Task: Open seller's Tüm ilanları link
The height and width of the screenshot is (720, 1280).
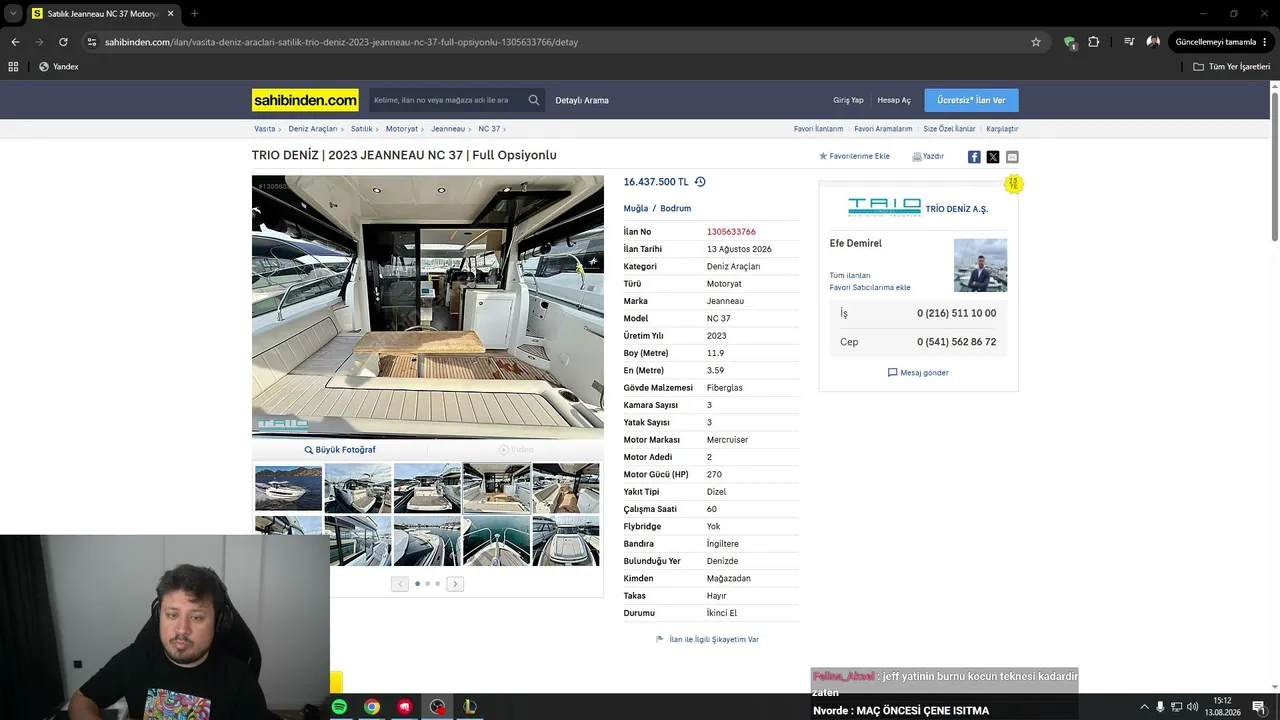Action: click(x=850, y=275)
